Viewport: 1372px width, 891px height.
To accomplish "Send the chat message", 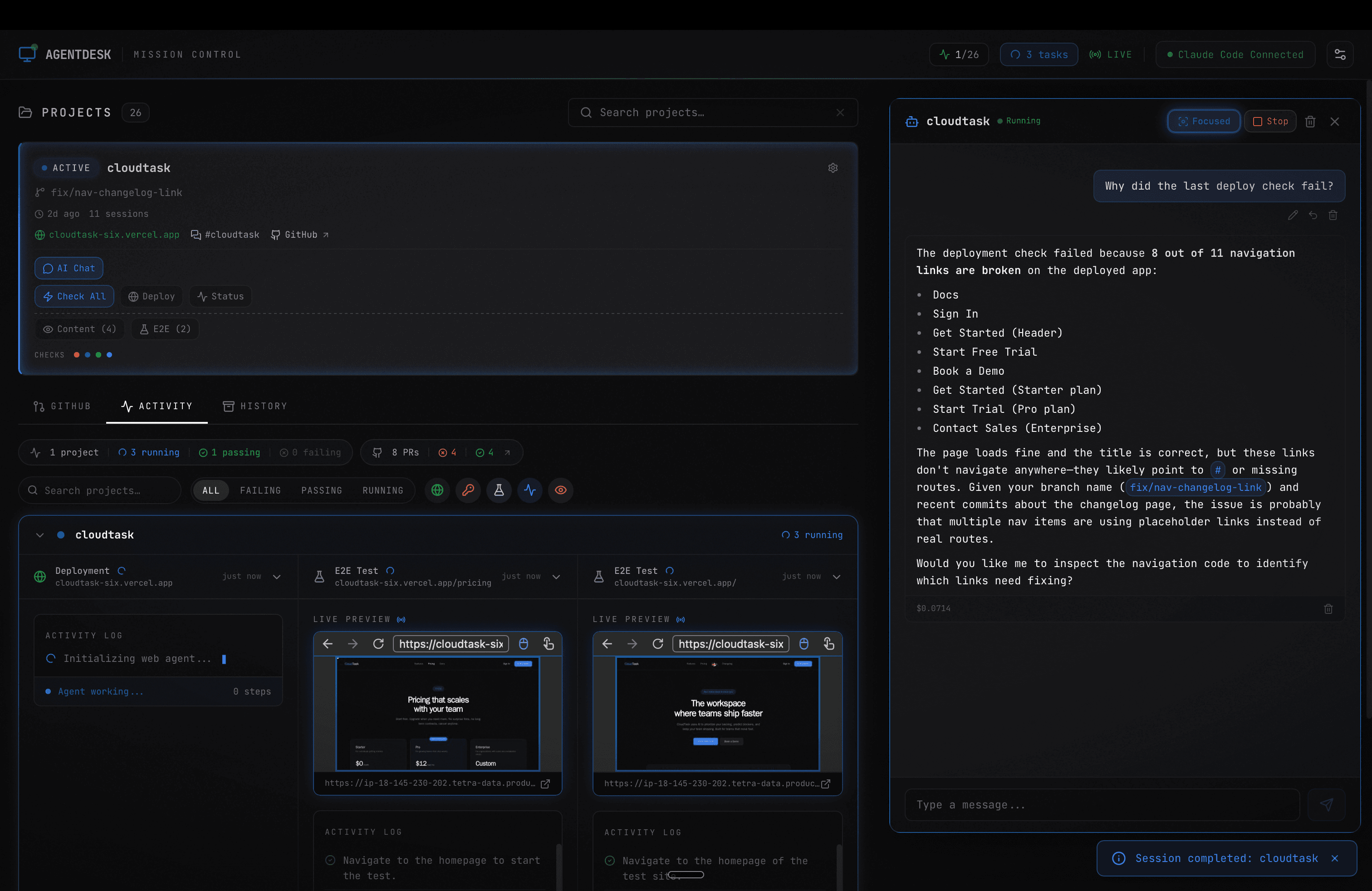I will click(1326, 804).
